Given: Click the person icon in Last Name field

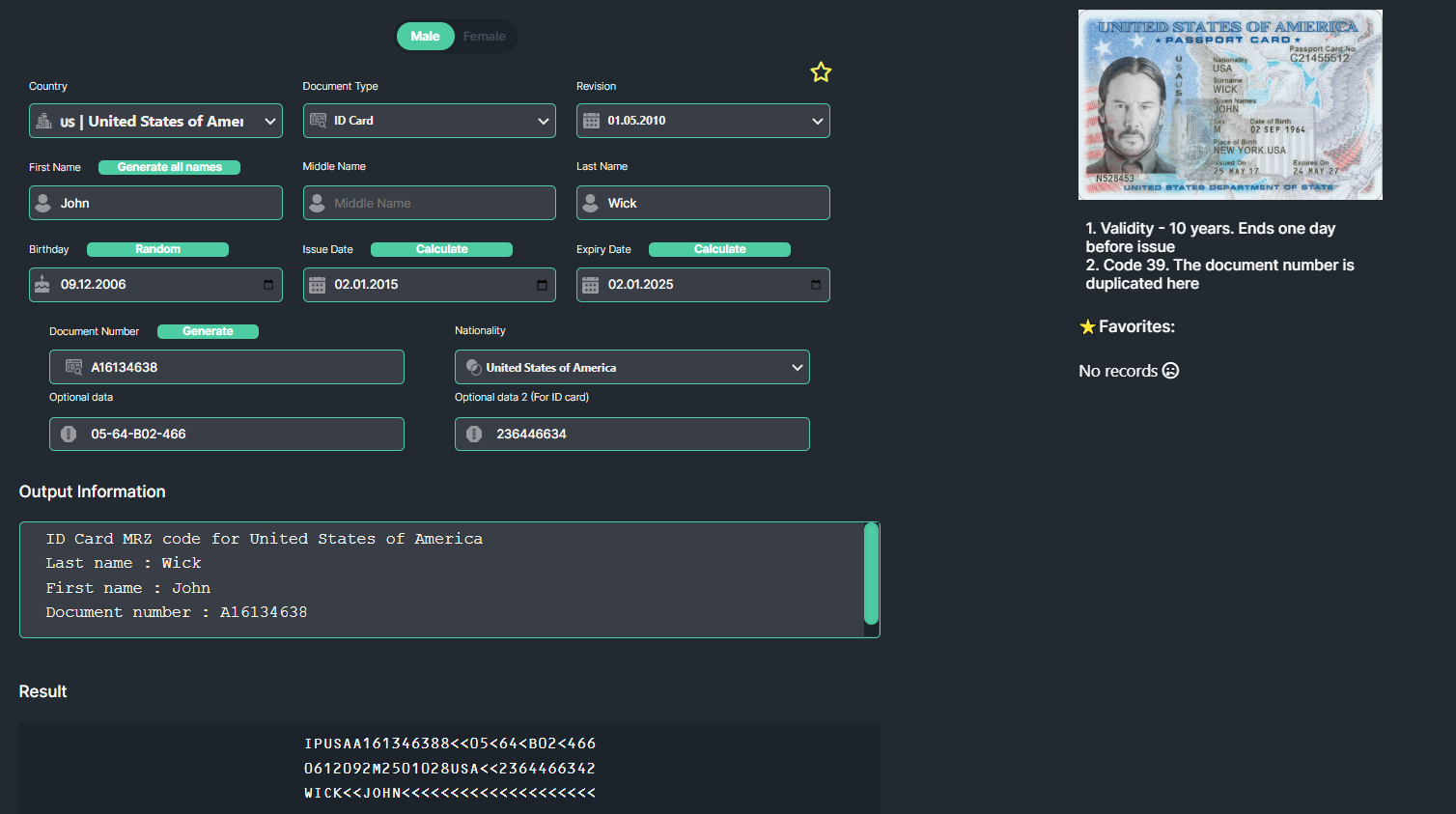Looking at the screenshot, I should pos(591,203).
